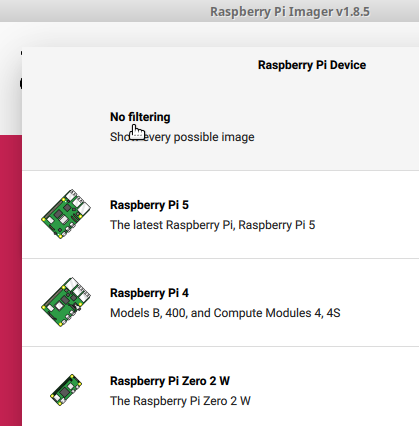The image size is (419, 426).
Task: Click the Raspberry Pi 4 board icon
Action: (x=66, y=302)
